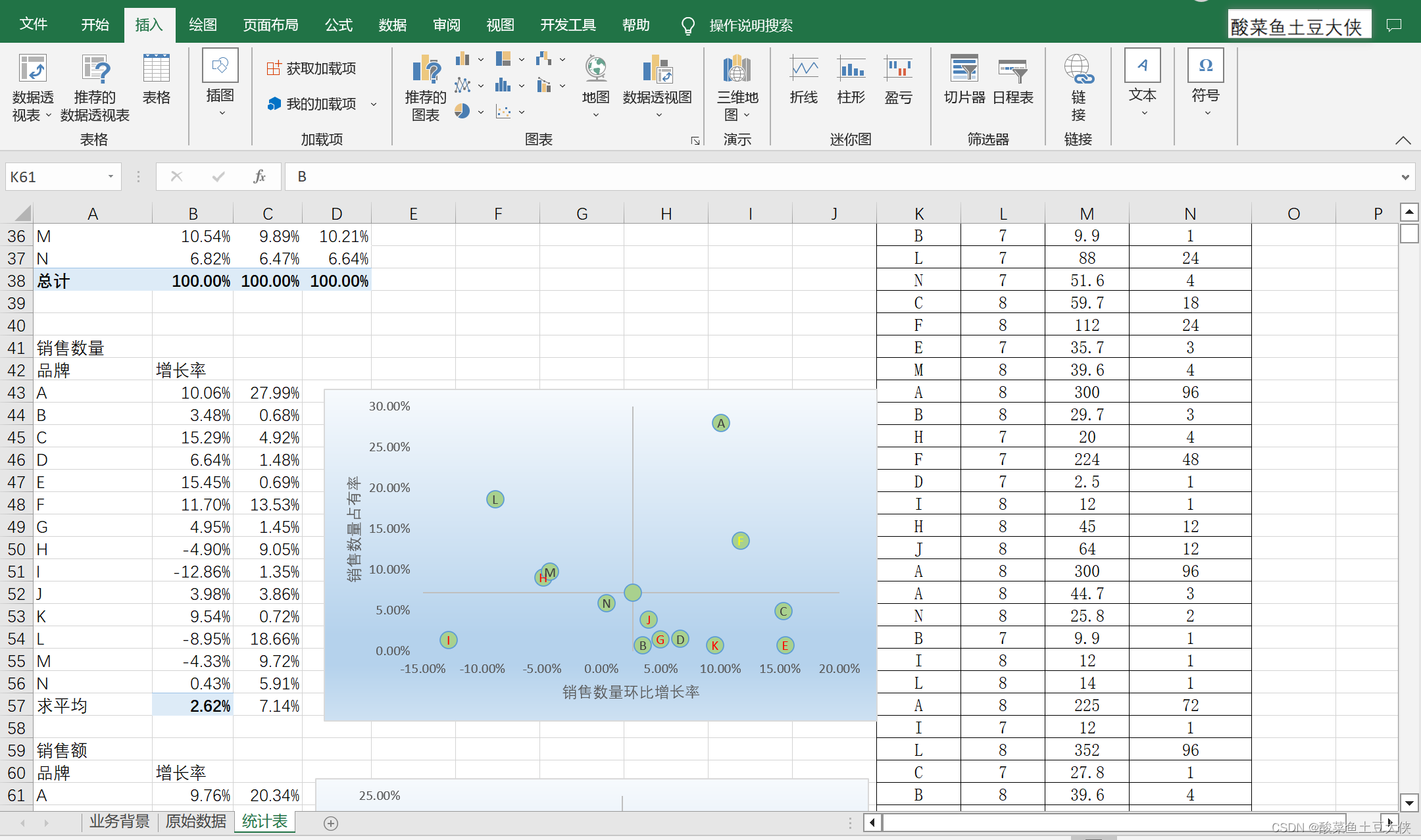Click the vertical scrollbar down arrow
This screenshot has height=840, width=1421.
[x=1409, y=803]
